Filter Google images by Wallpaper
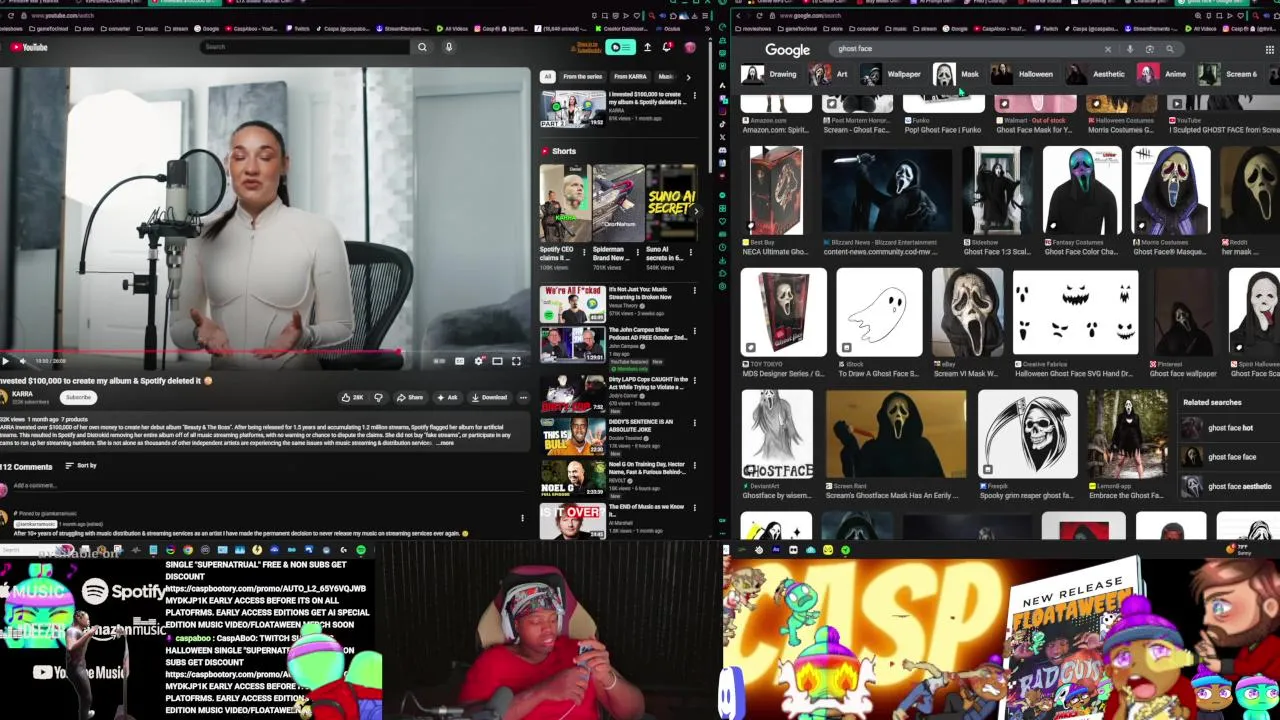Image resolution: width=1280 pixels, height=720 pixels. tap(891, 74)
